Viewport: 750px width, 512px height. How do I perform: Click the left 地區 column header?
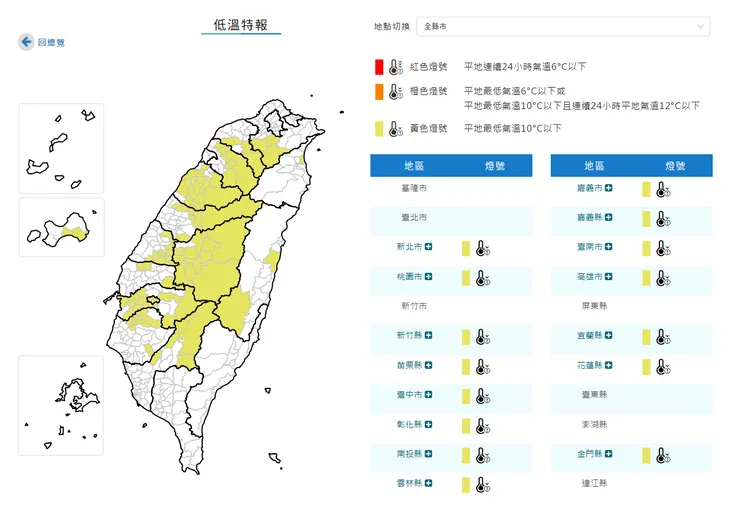pyautogui.click(x=414, y=166)
